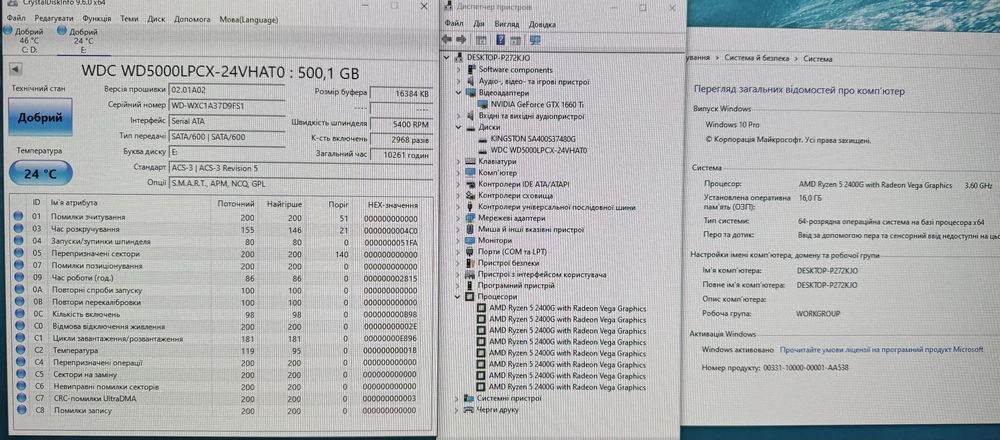Click the action pane icon beside Help
The height and width of the screenshot is (440, 1000).
coord(515,40)
